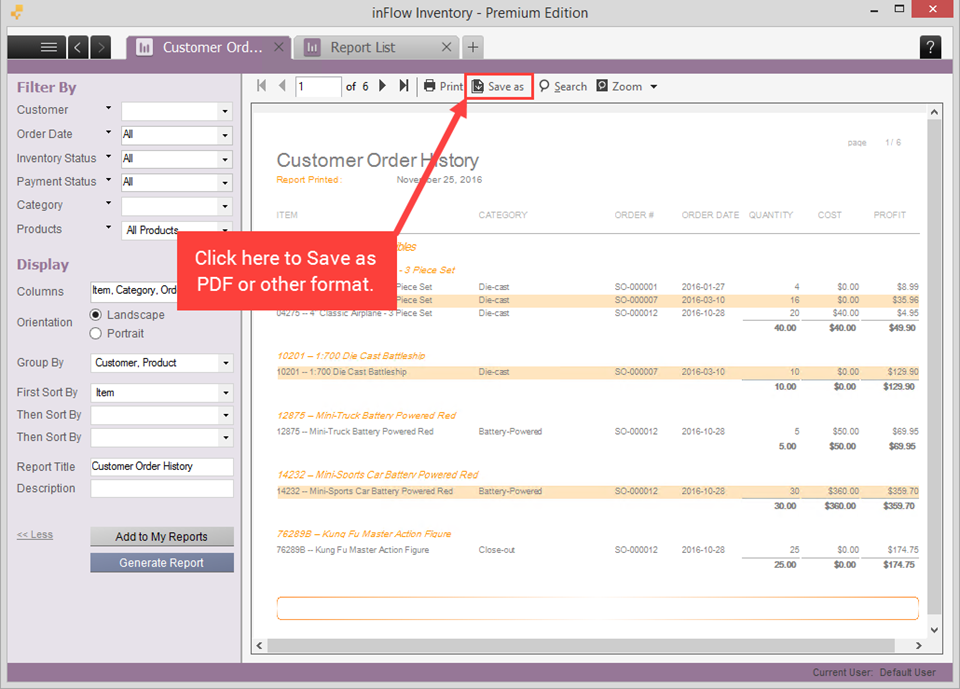This screenshot has height=689, width=960.
Task: Switch to the Report List tab
Action: click(362, 47)
